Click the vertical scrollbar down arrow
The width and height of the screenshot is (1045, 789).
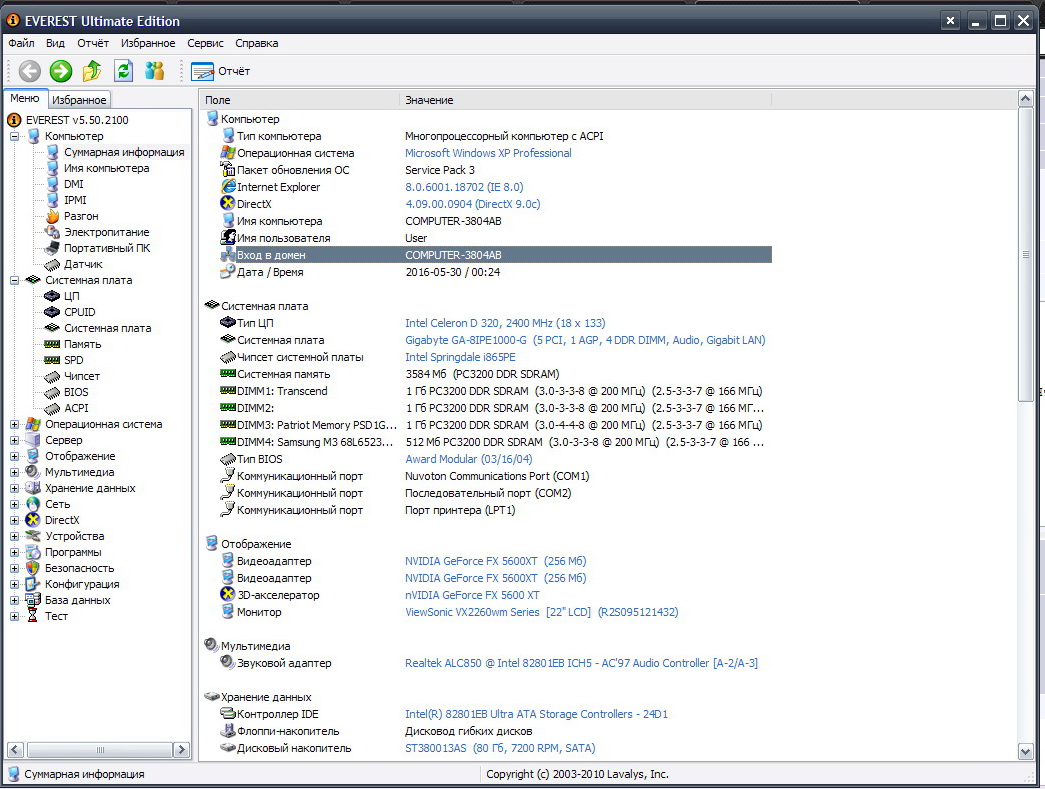pyautogui.click(x=1025, y=750)
